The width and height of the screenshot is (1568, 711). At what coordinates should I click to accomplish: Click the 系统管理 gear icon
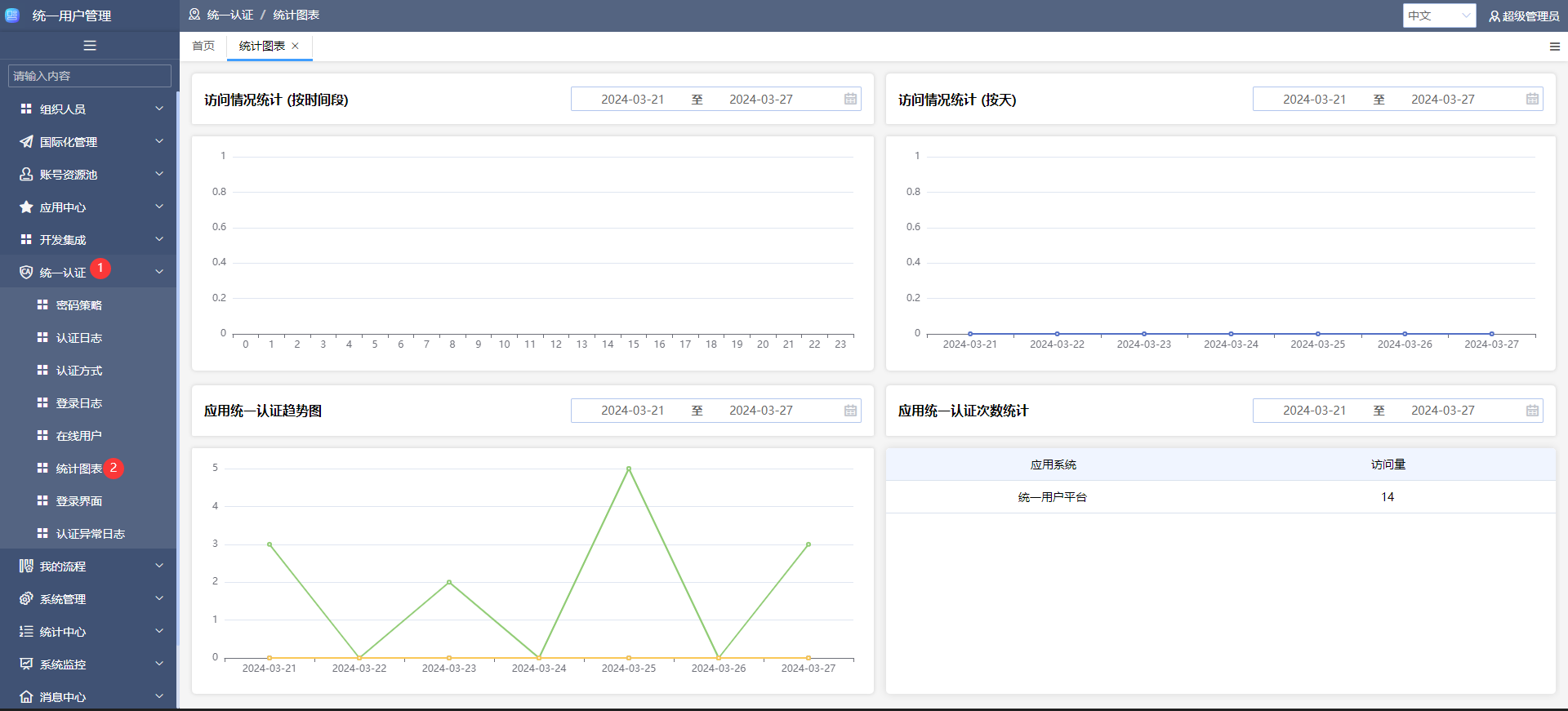click(26, 598)
